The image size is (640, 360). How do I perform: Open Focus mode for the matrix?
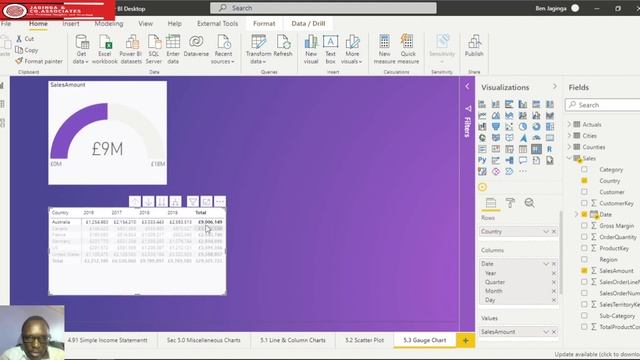[207, 202]
